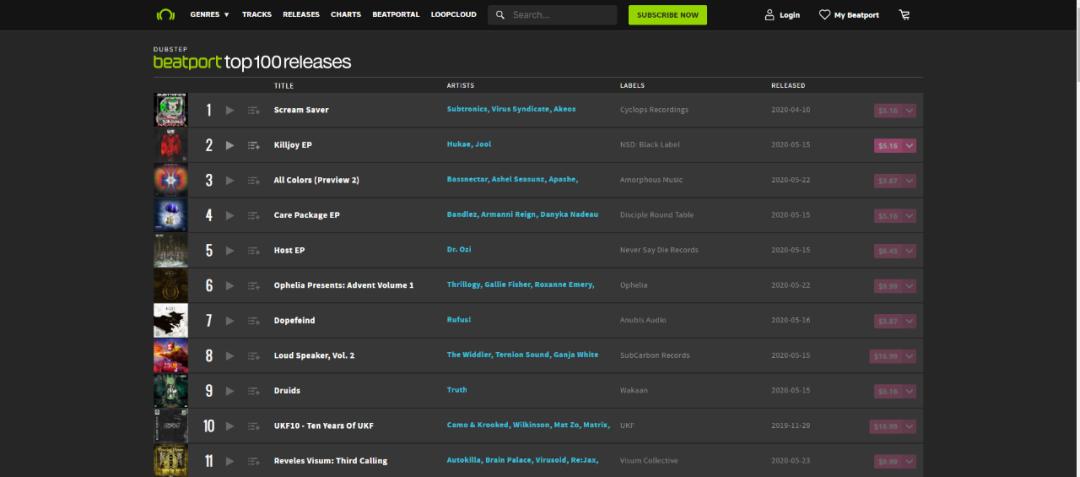Play the Dopefeind release
Viewport: 1080px width, 477px height.
tap(230, 321)
